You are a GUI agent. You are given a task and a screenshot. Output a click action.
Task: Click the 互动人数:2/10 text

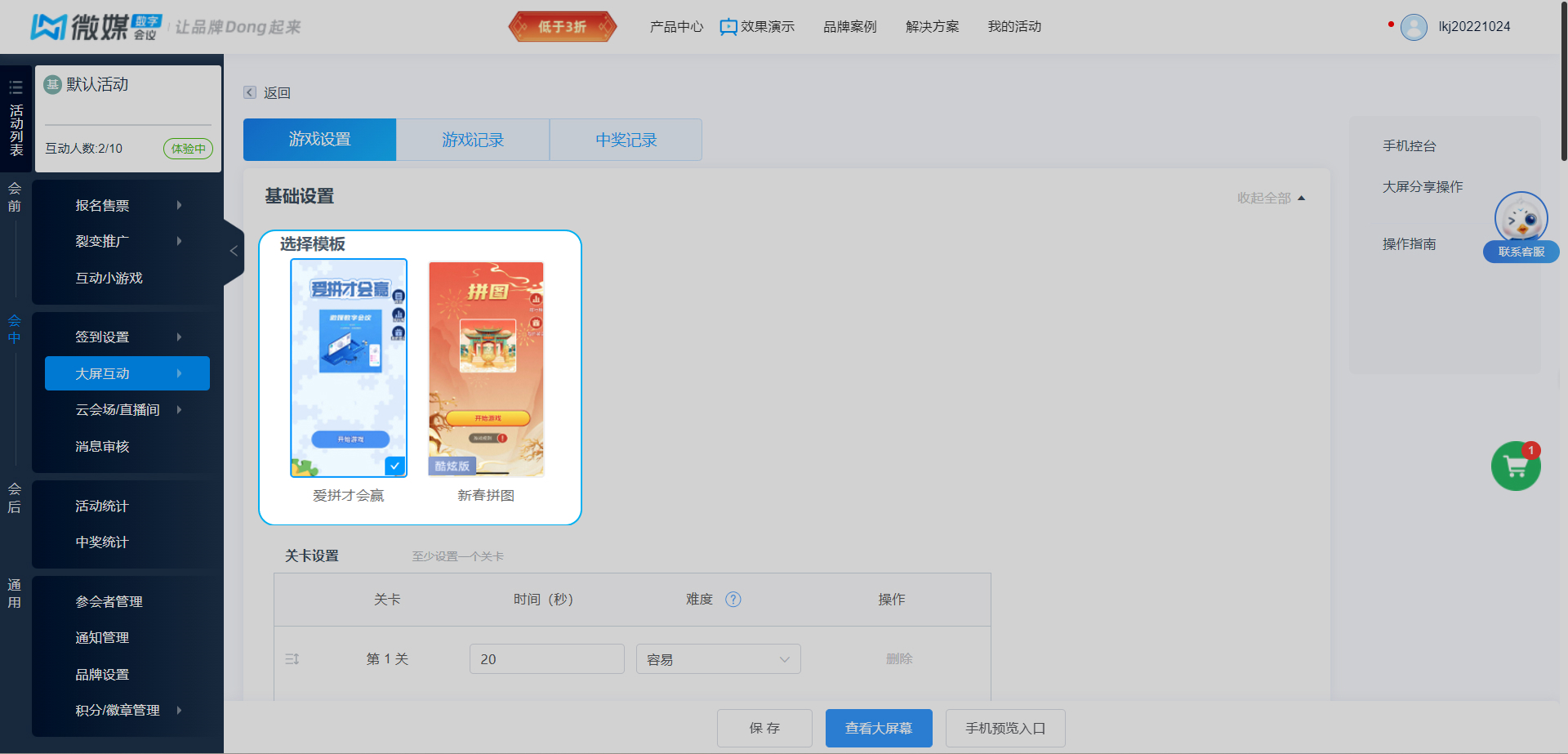(x=83, y=149)
